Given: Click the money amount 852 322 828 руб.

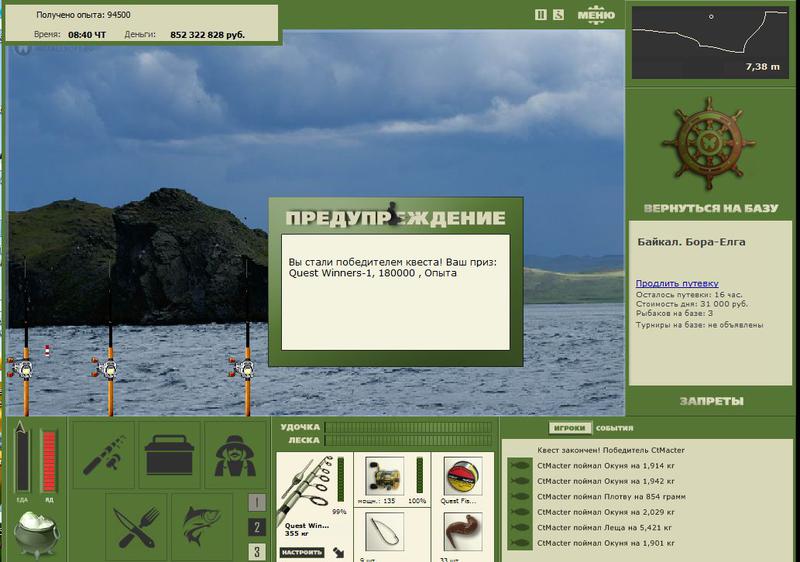Looking at the screenshot, I should coord(207,35).
